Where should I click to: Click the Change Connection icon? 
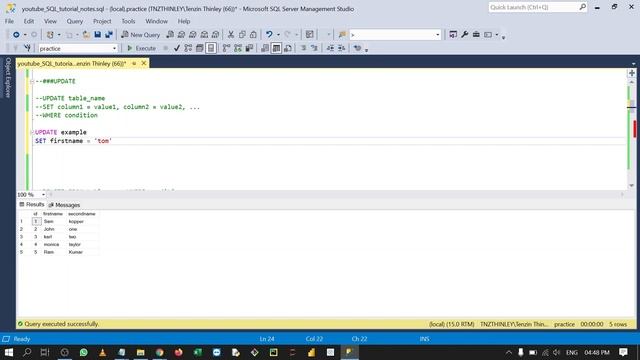point(27,48)
